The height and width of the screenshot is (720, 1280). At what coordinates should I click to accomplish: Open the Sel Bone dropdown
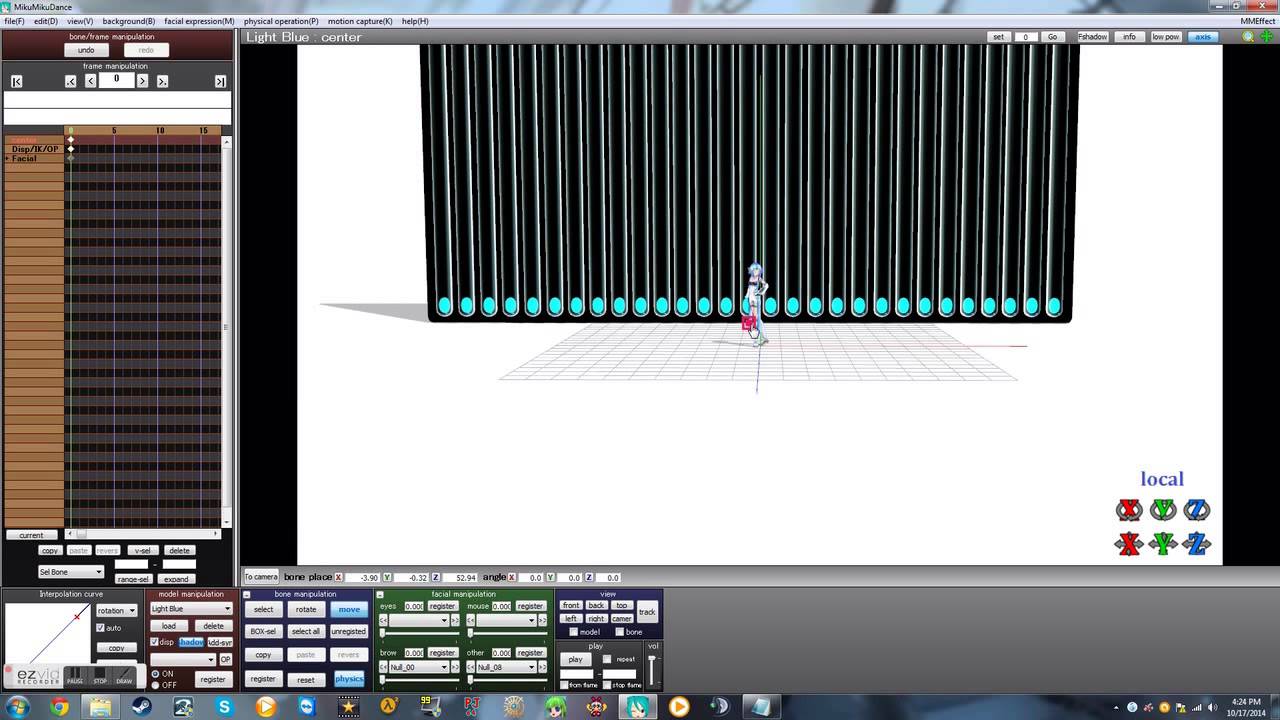[x=71, y=572]
